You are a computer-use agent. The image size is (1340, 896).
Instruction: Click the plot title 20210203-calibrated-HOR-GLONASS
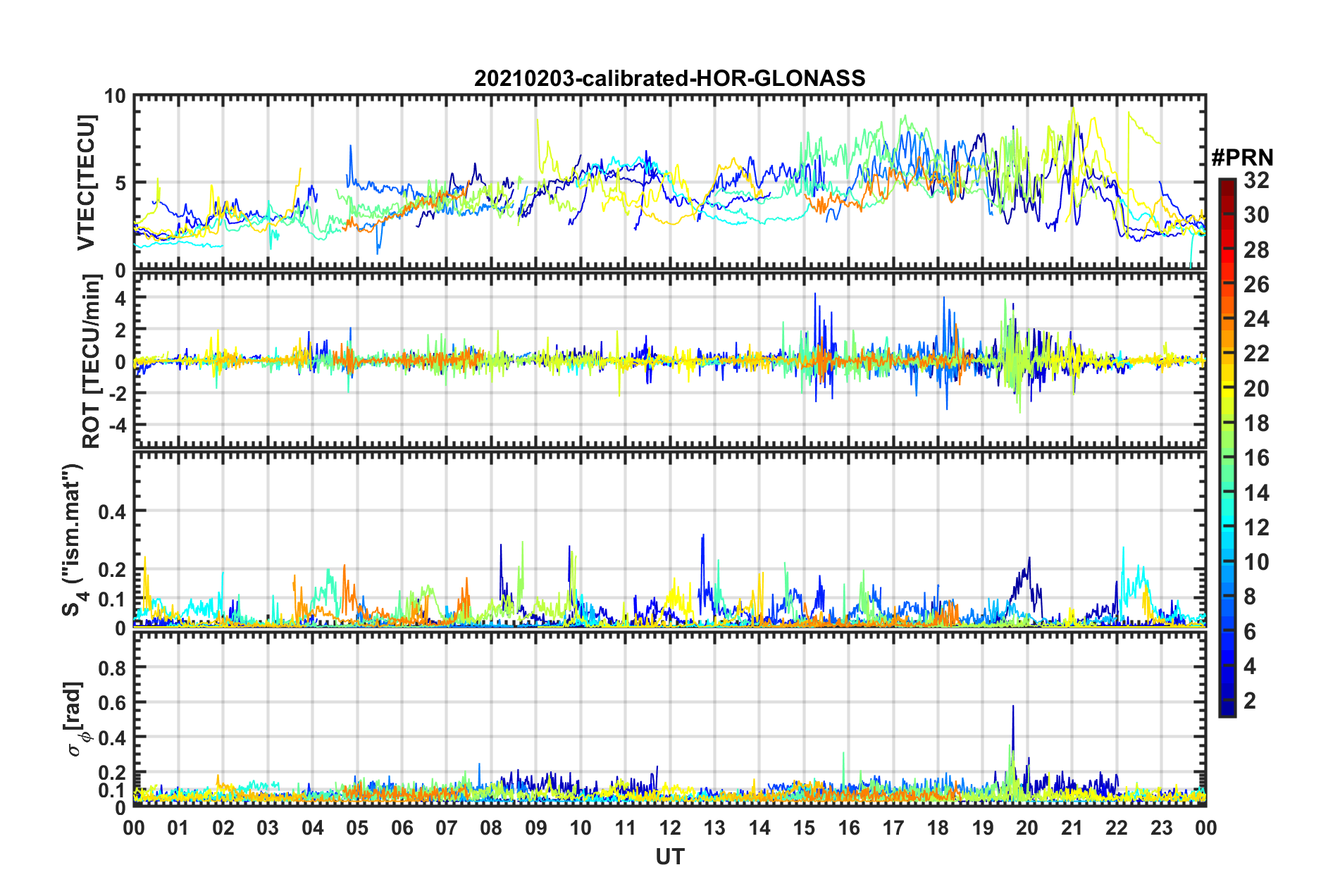tap(669, 77)
